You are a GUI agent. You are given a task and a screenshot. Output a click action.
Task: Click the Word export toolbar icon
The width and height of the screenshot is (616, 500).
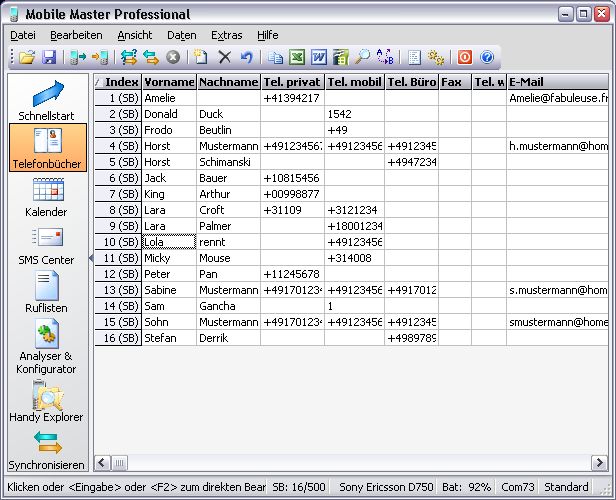coord(319,58)
